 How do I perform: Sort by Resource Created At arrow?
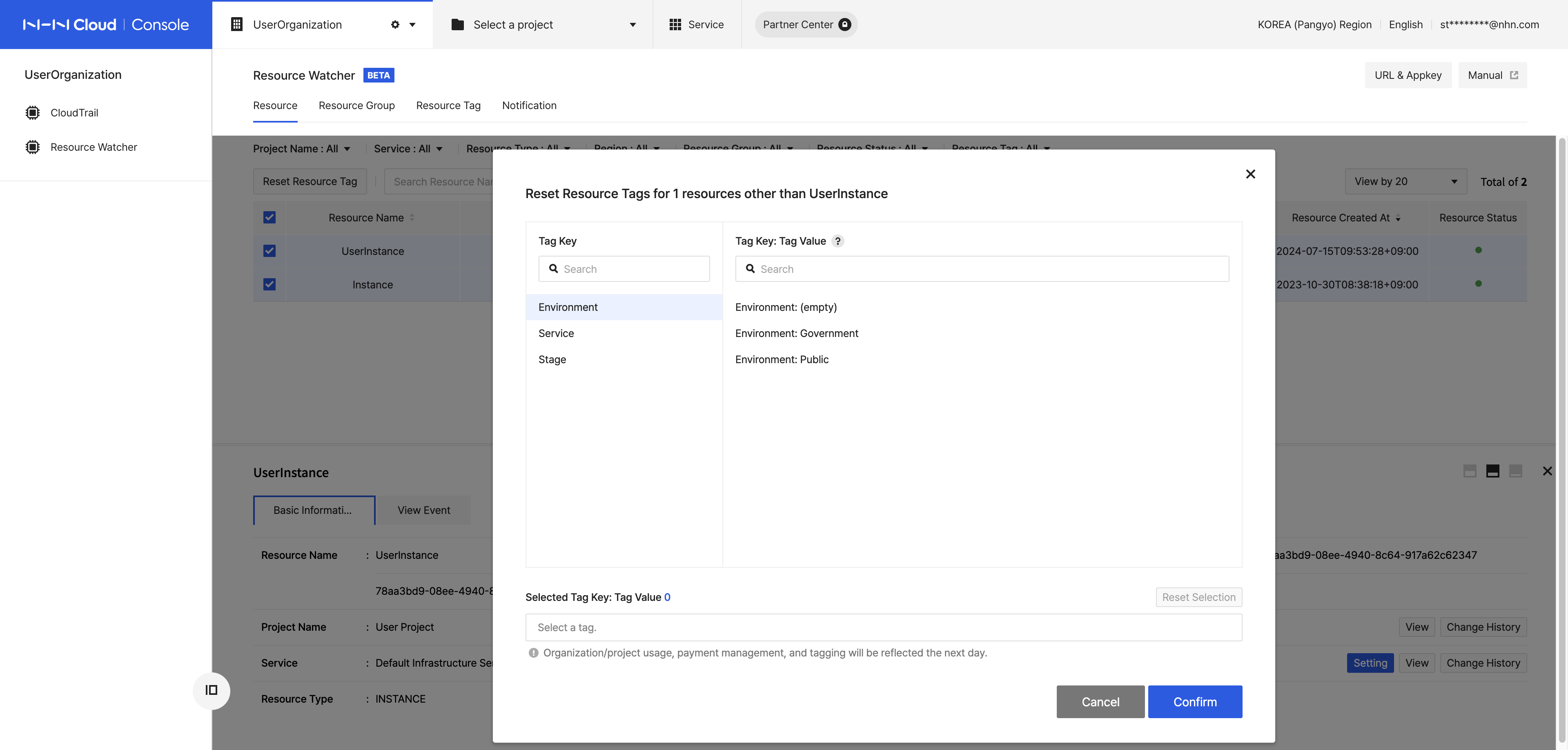[1398, 218]
